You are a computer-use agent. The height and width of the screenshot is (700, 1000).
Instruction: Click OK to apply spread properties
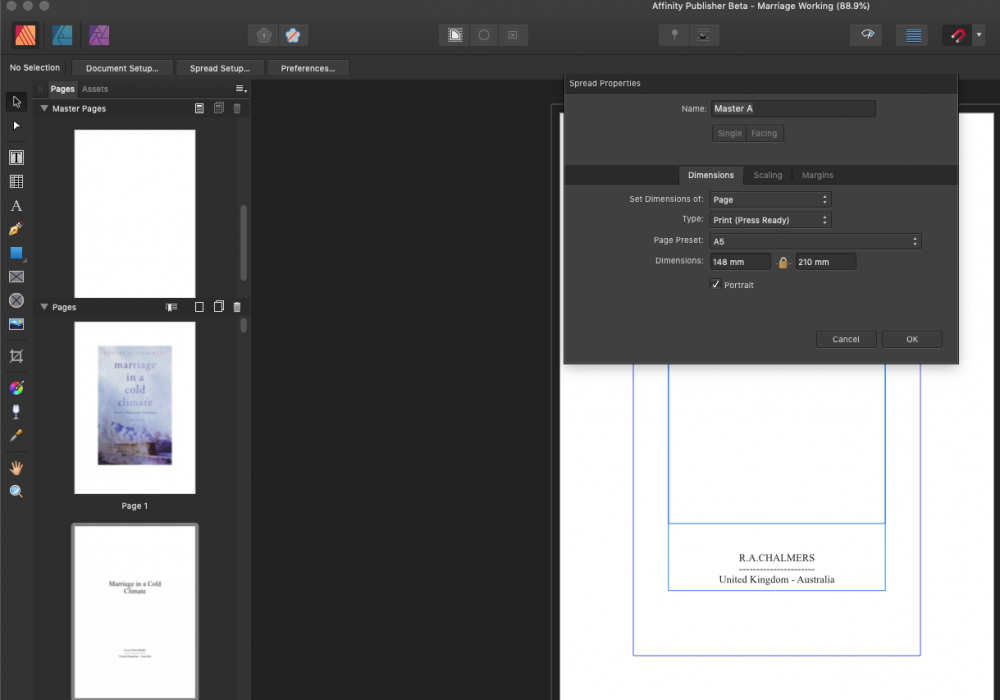911,338
